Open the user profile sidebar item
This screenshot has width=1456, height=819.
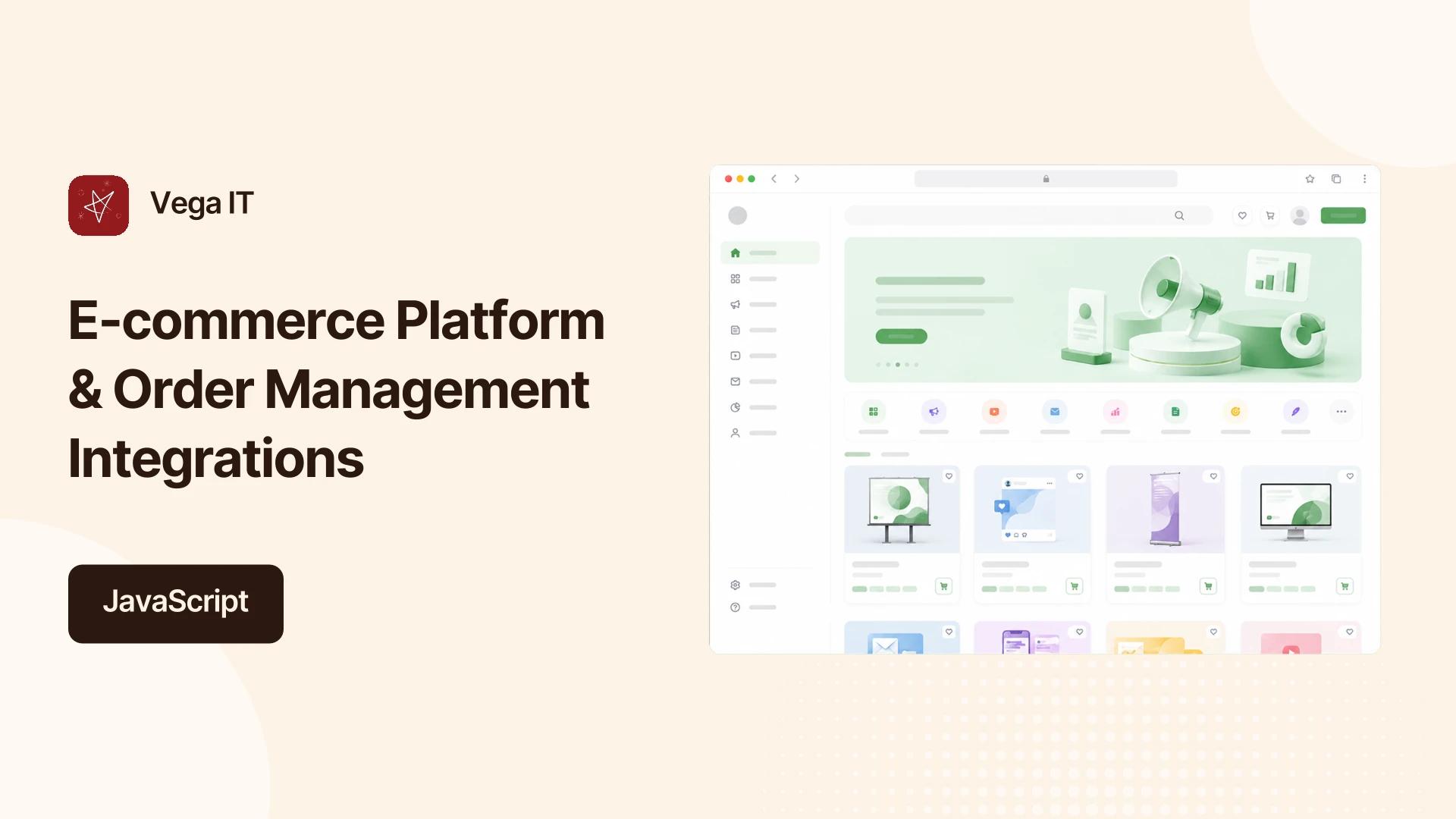pos(754,433)
